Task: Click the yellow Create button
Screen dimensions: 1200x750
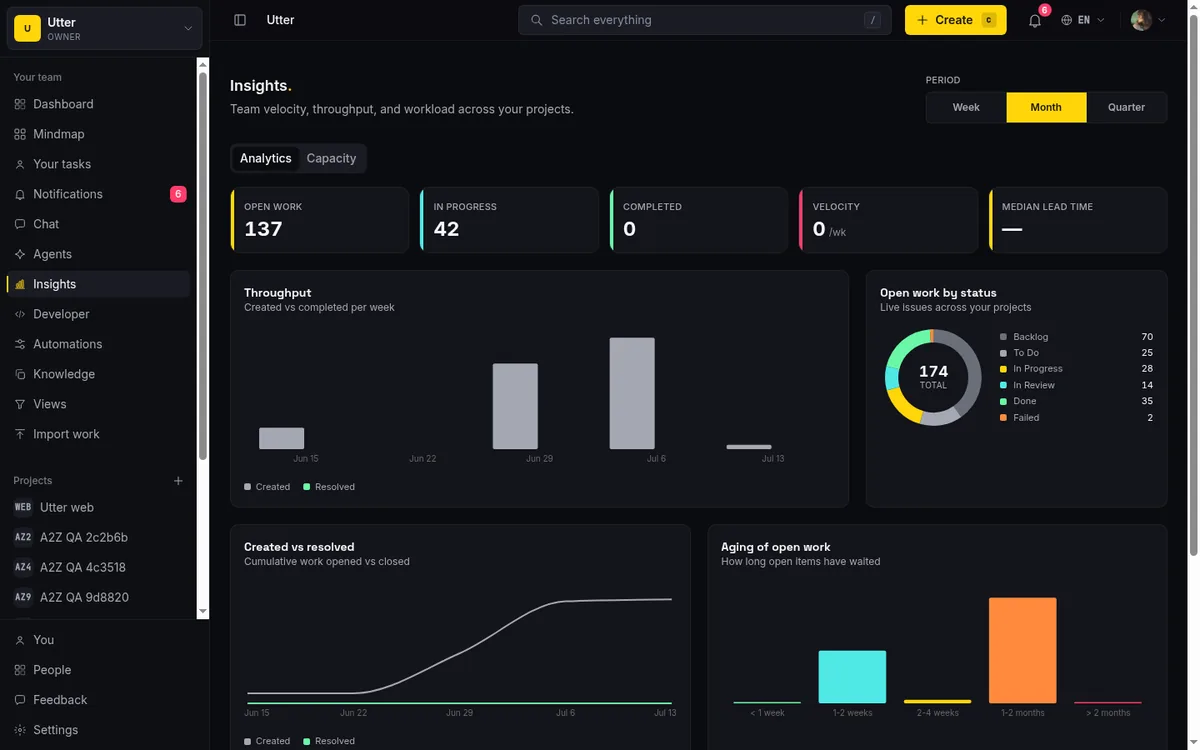Action: coord(955,20)
